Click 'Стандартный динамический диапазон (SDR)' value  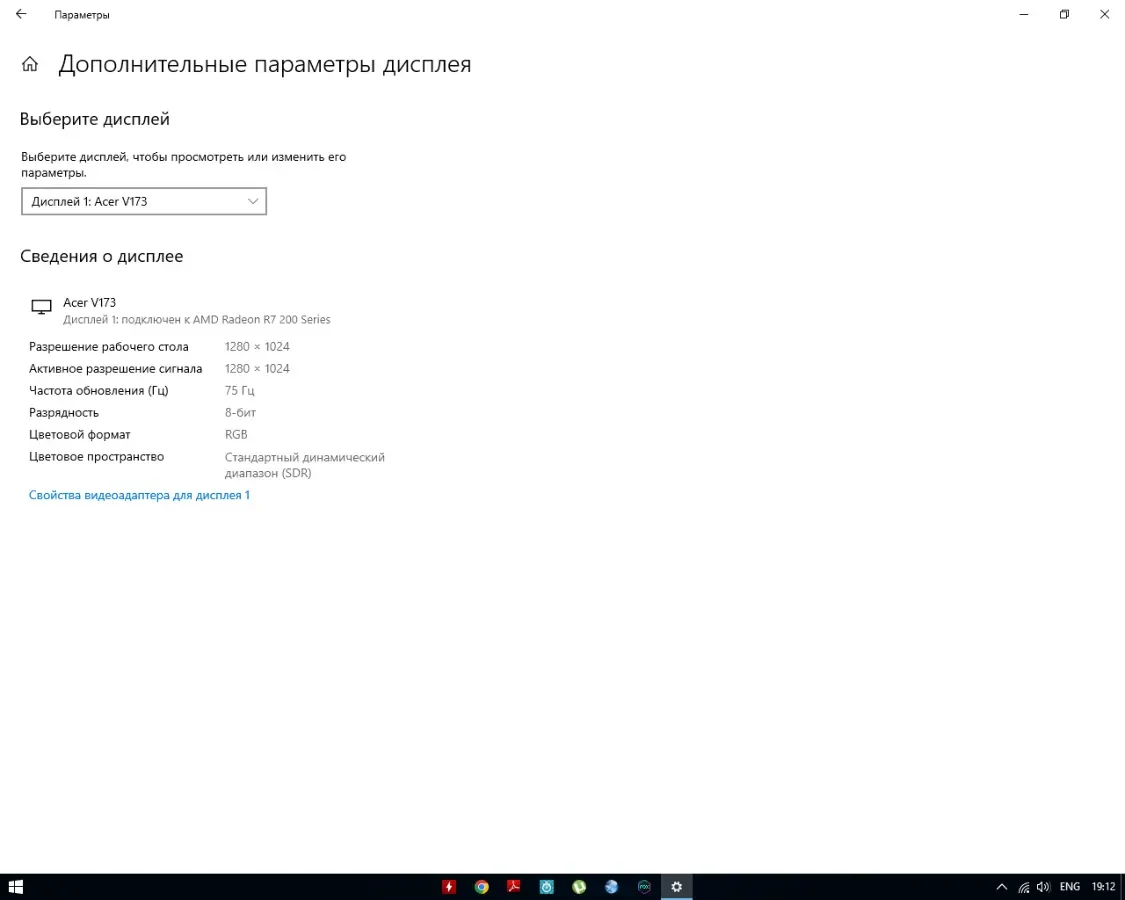pyautogui.click(x=305, y=465)
